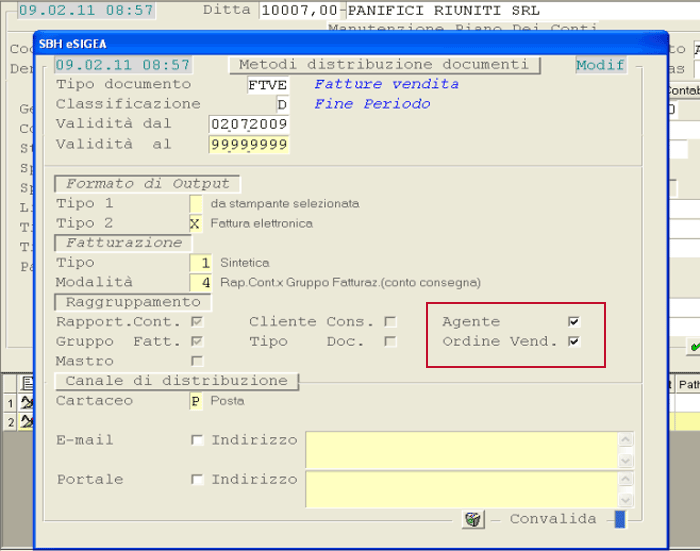The width and height of the screenshot is (700, 551).
Task: Click the green checkmark icon behind dialog
Action: (693, 347)
